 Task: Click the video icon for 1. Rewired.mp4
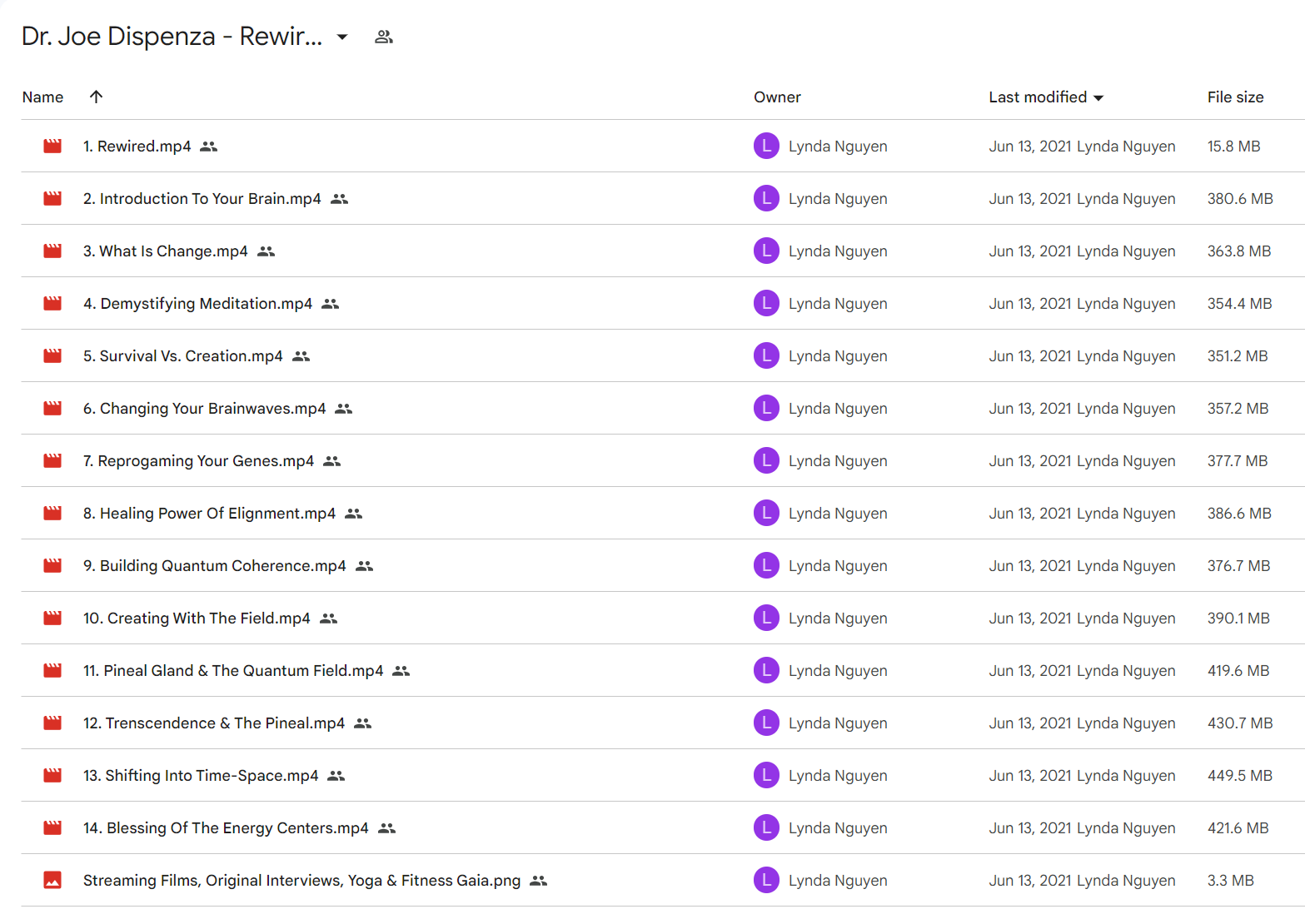(52, 146)
